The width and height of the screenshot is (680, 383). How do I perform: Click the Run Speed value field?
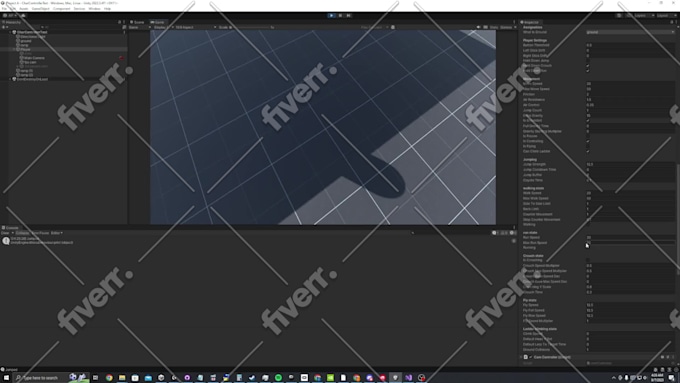click(630, 238)
